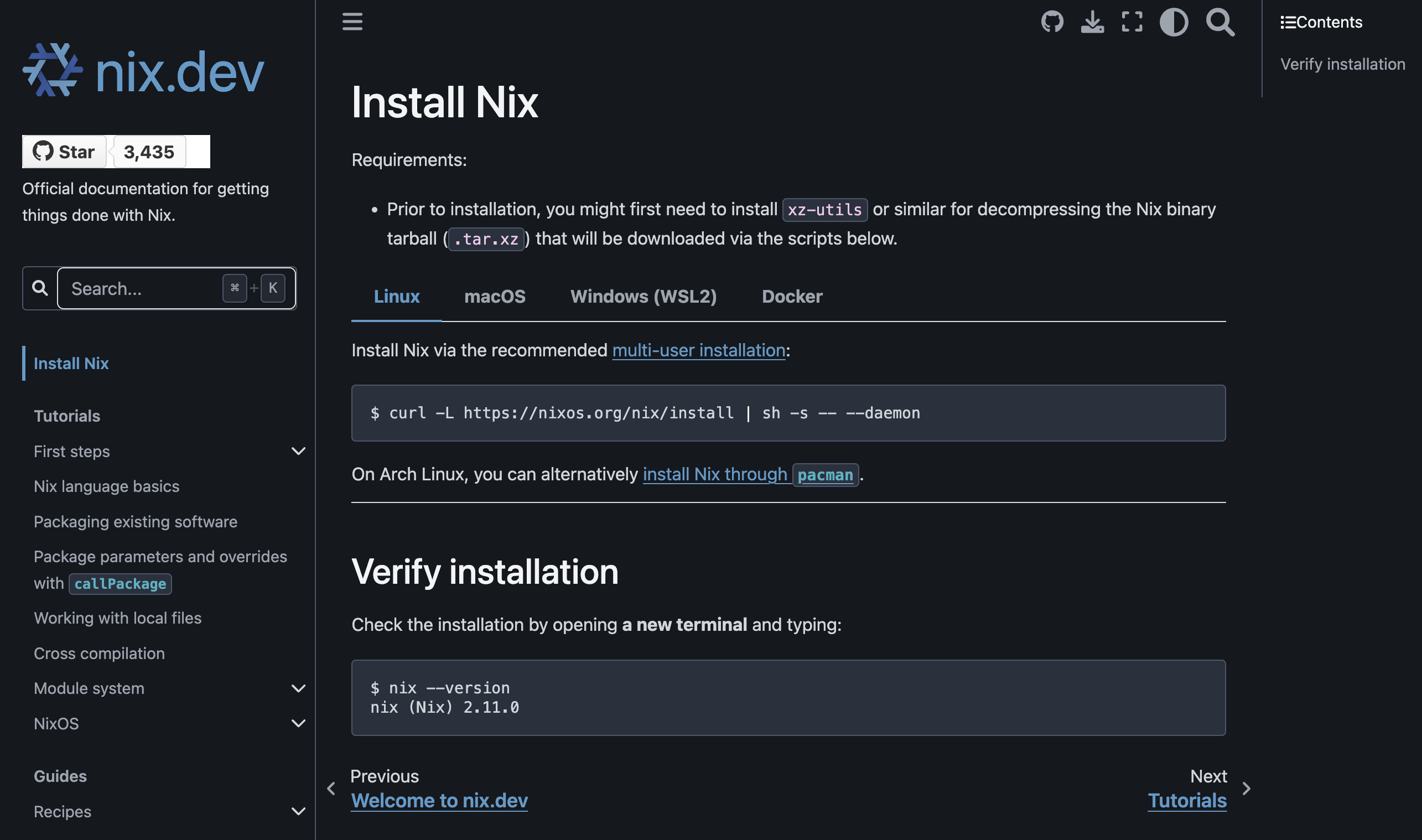Viewport: 1422px width, 840px height.
Task: Open the hamburger navigation menu
Action: 351,22
